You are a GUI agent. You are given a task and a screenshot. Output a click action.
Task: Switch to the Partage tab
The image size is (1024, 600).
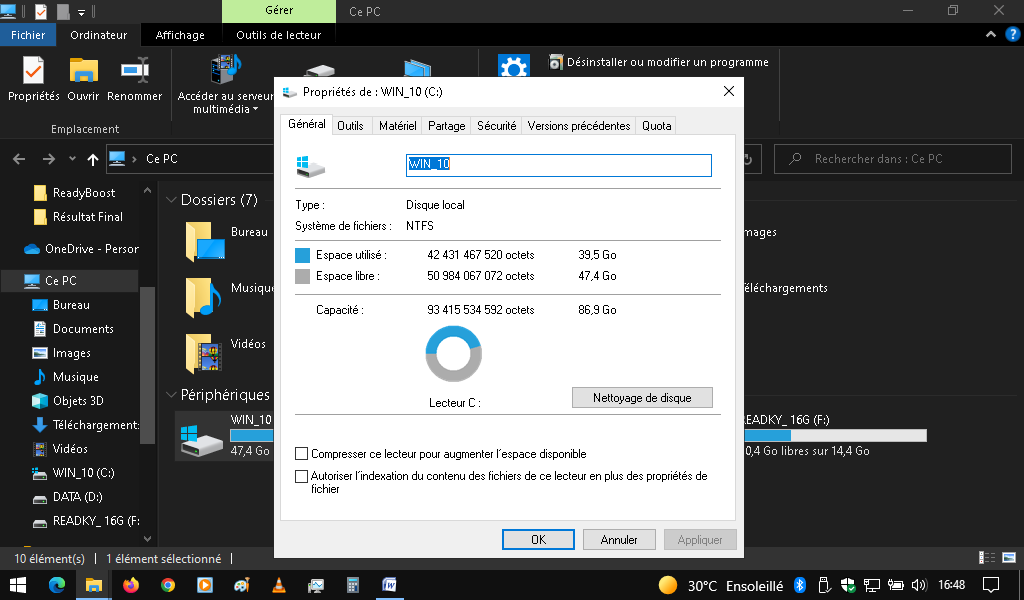point(447,126)
